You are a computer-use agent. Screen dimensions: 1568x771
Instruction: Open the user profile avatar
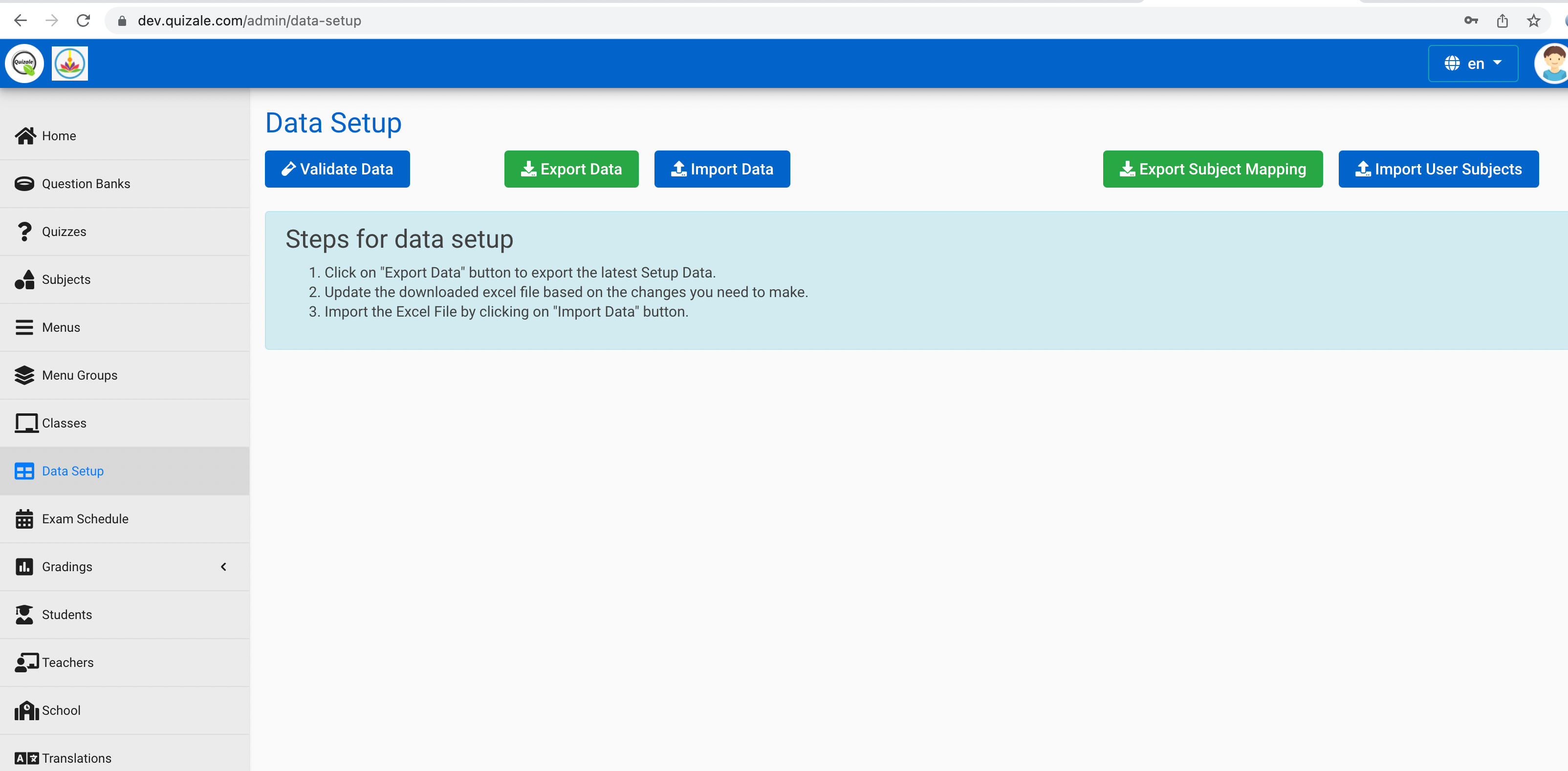coord(1549,64)
